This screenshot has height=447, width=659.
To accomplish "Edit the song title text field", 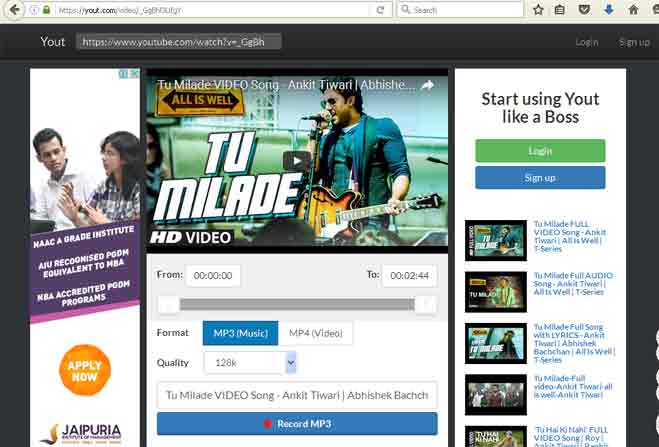I will point(297,395).
